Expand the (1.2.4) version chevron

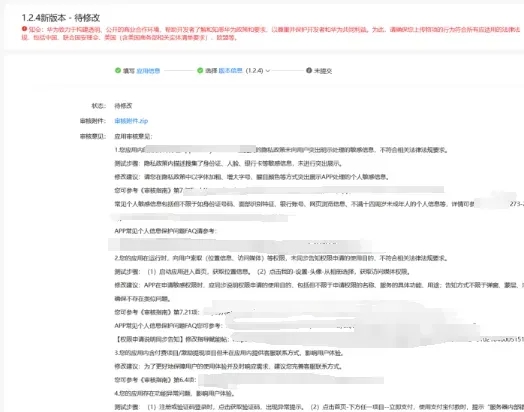pyautogui.click(x=268, y=71)
